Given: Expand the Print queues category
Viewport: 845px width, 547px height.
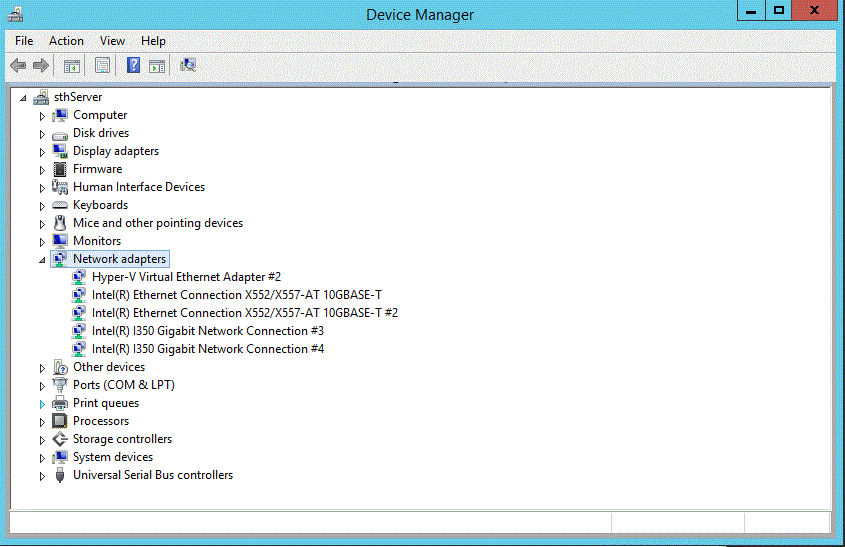Looking at the screenshot, I should click(x=42, y=404).
